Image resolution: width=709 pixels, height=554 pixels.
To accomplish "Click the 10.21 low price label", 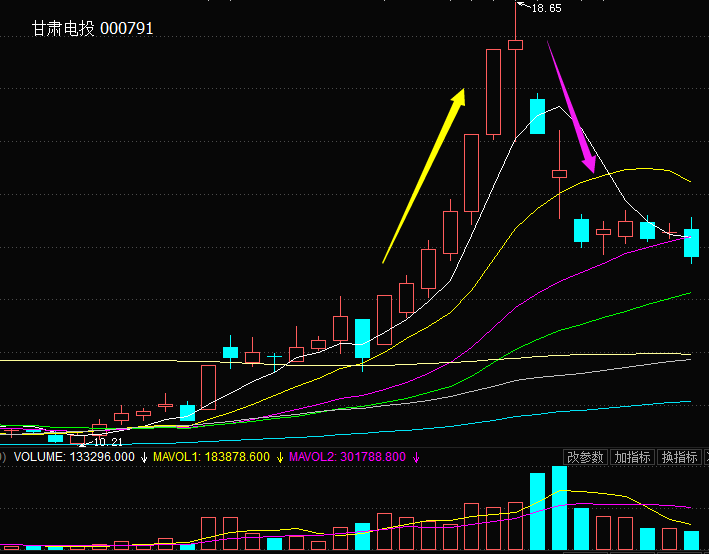I will point(107,441).
